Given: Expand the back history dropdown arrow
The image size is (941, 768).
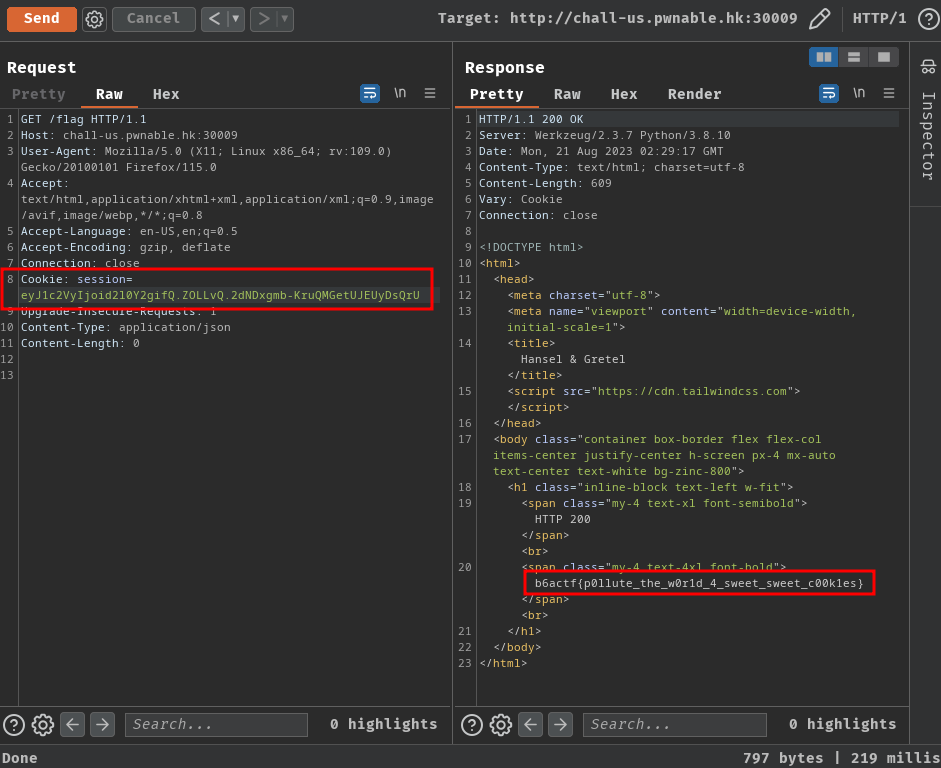Looking at the screenshot, I should click(236, 19).
